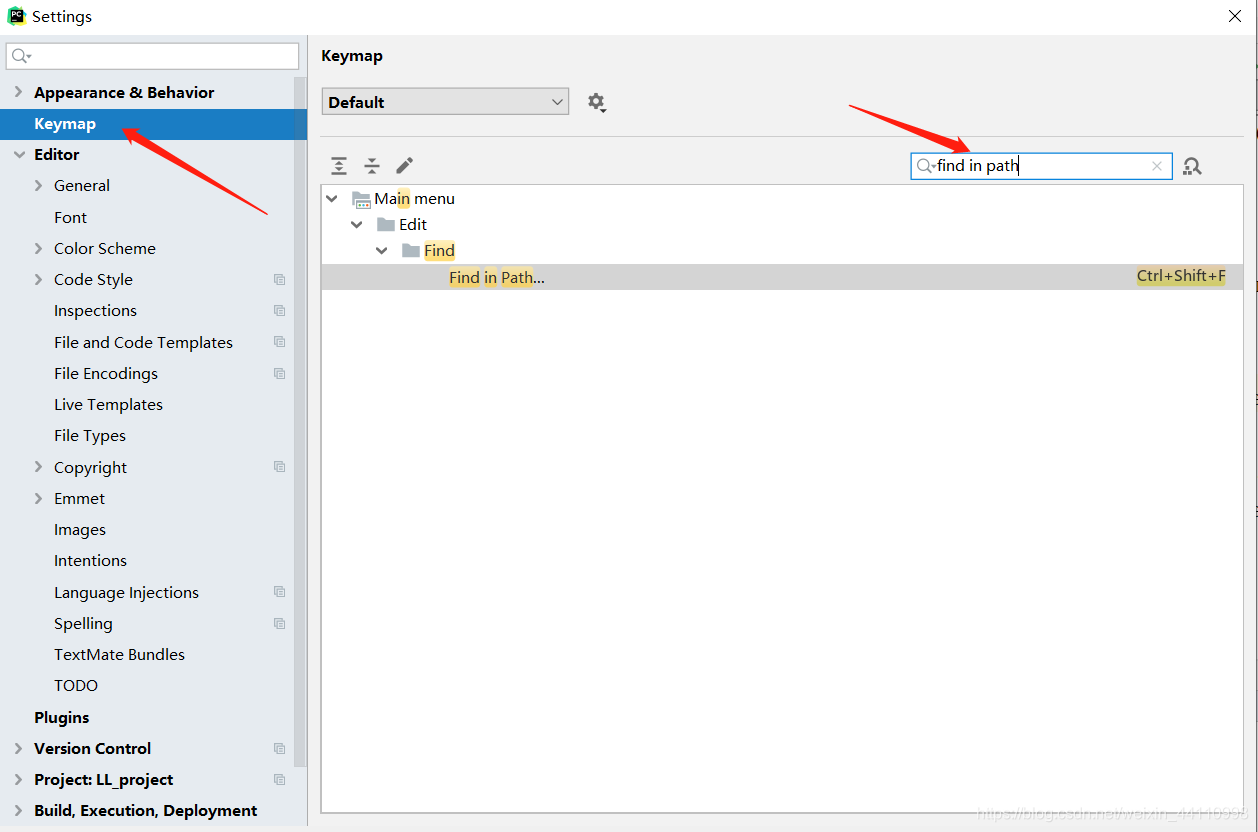The image size is (1258, 832).
Task: Clear the find in path search text
Action: tap(1157, 165)
